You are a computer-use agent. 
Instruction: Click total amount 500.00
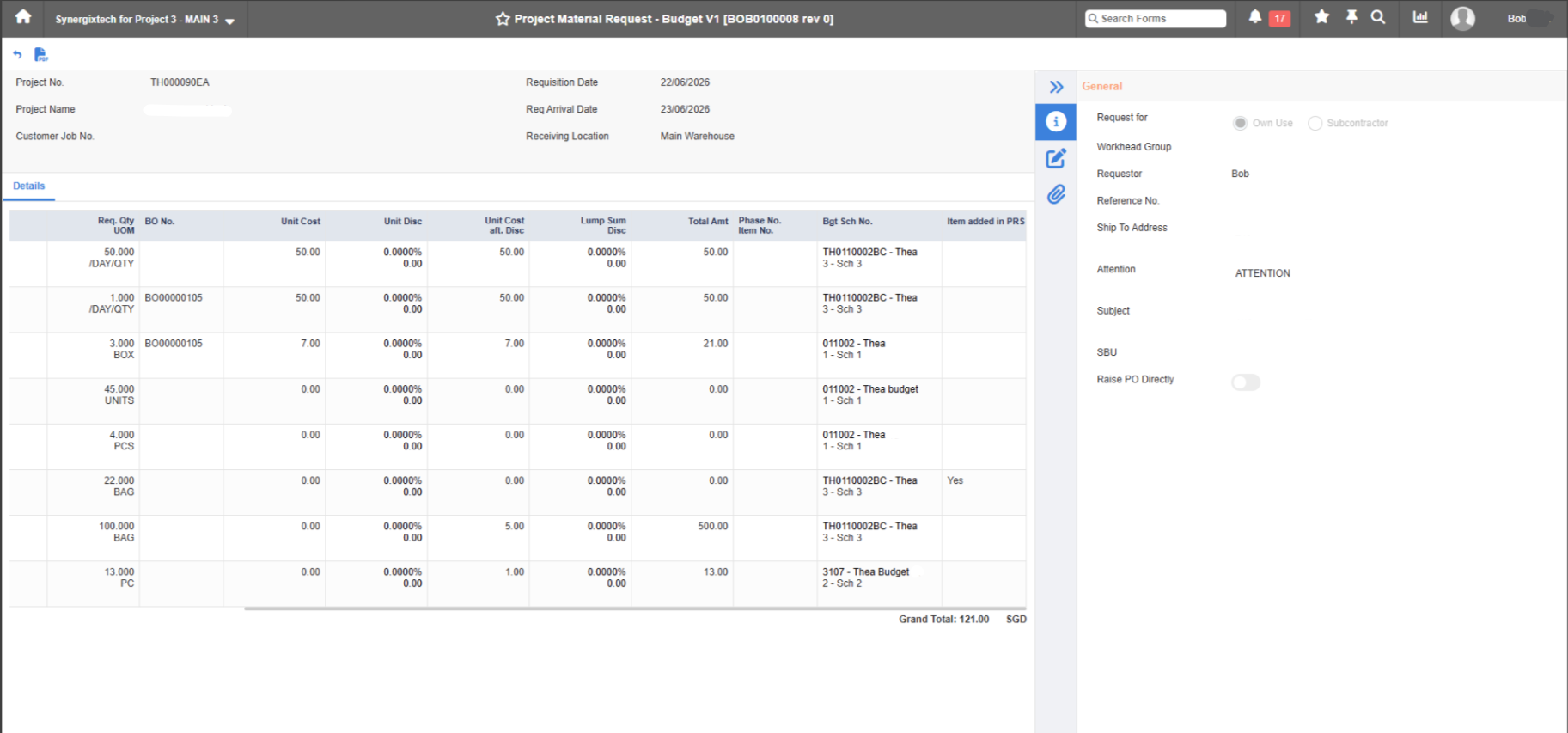point(712,526)
